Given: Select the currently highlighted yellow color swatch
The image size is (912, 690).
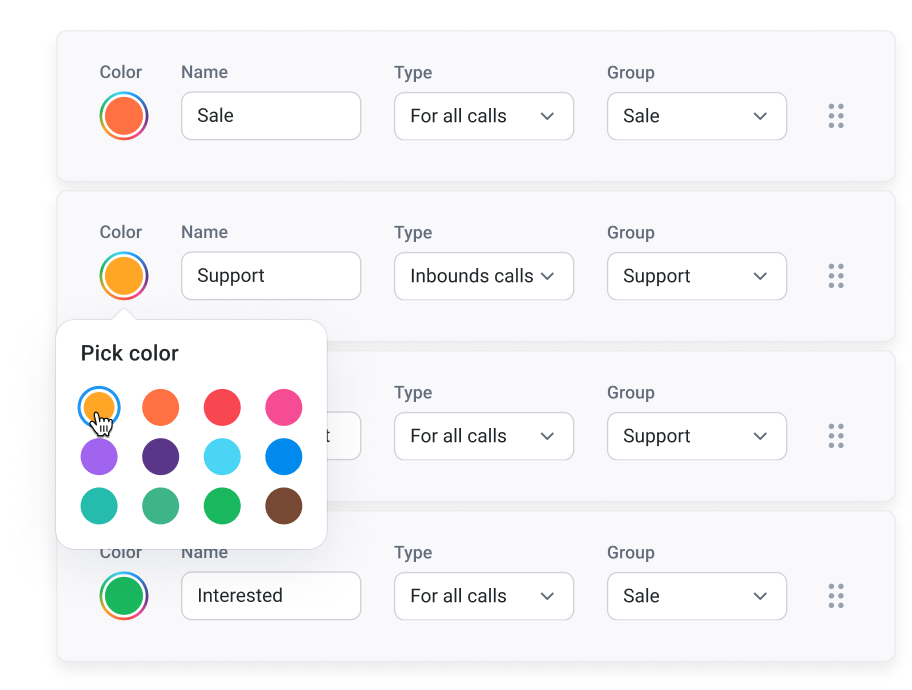Looking at the screenshot, I should pos(99,407).
